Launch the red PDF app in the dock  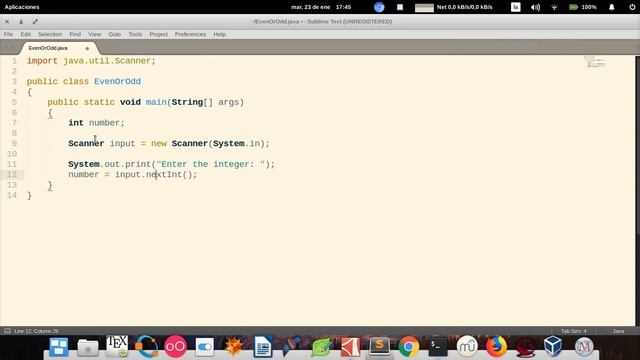(350, 347)
